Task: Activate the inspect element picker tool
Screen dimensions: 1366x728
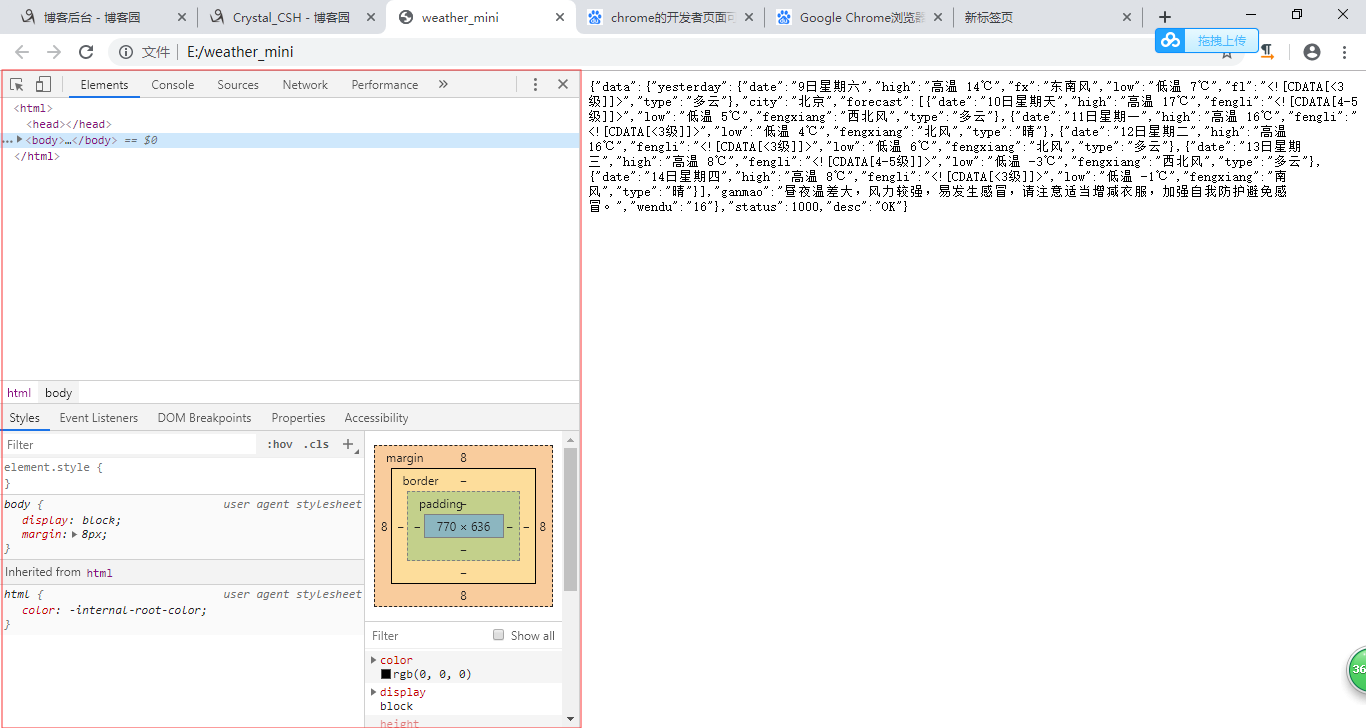Action: [17, 85]
